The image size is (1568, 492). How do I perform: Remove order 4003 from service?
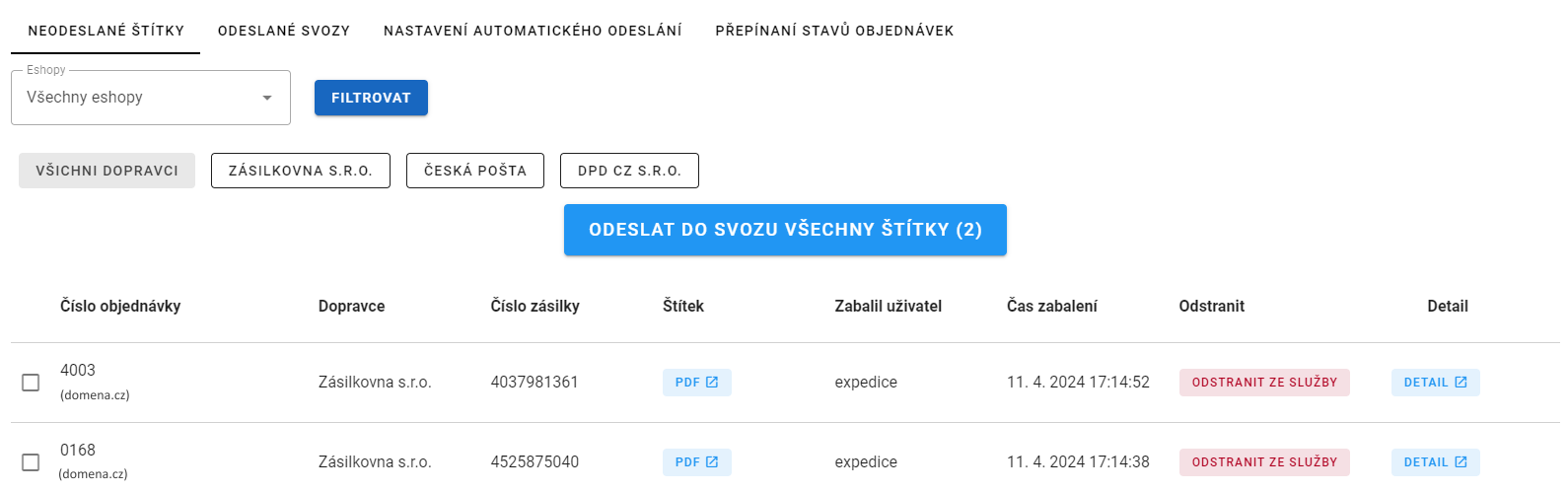pos(1264,383)
